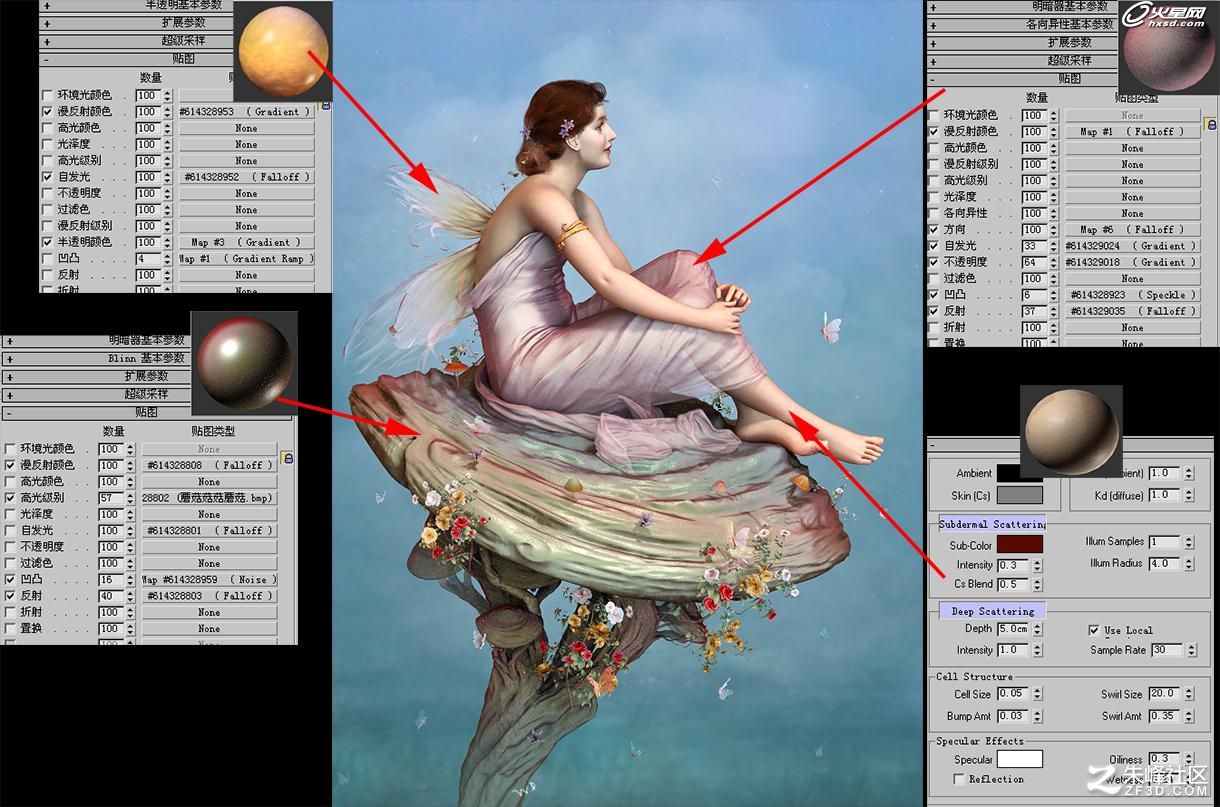
Task: Click the lock icon in the bottom-left material panel
Action: [x=288, y=458]
